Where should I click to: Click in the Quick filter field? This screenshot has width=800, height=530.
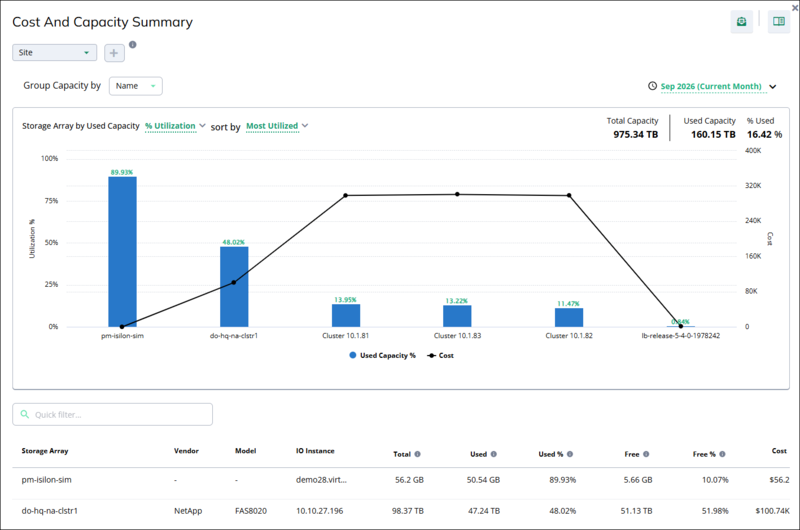point(113,414)
